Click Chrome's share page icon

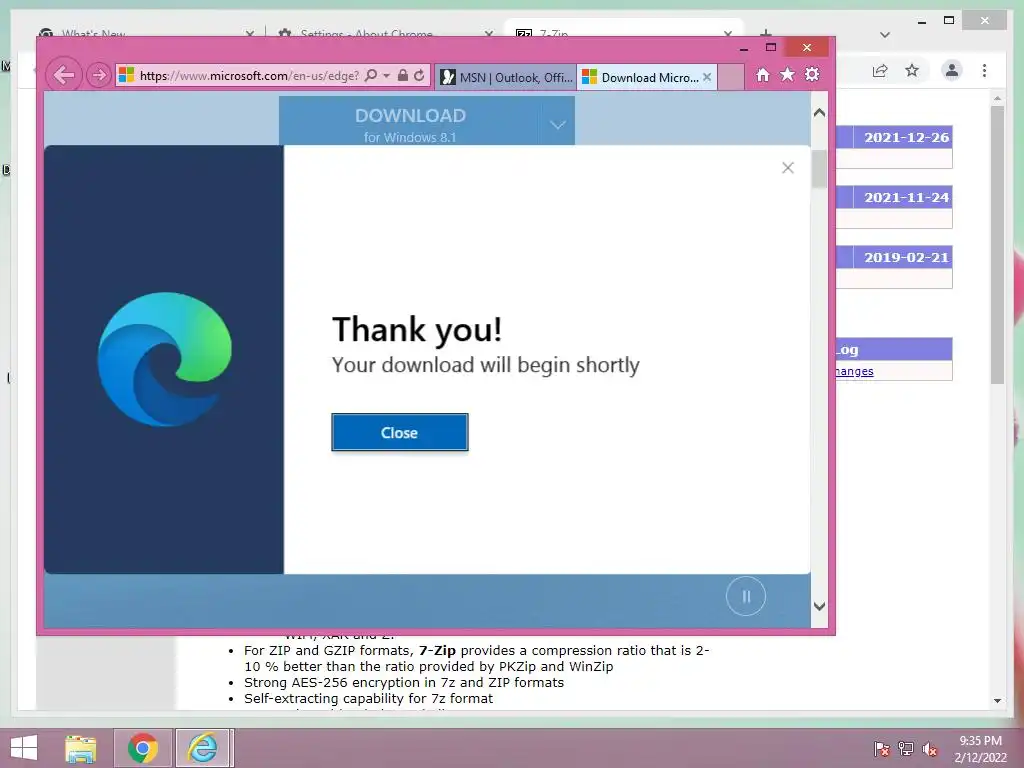pos(880,71)
